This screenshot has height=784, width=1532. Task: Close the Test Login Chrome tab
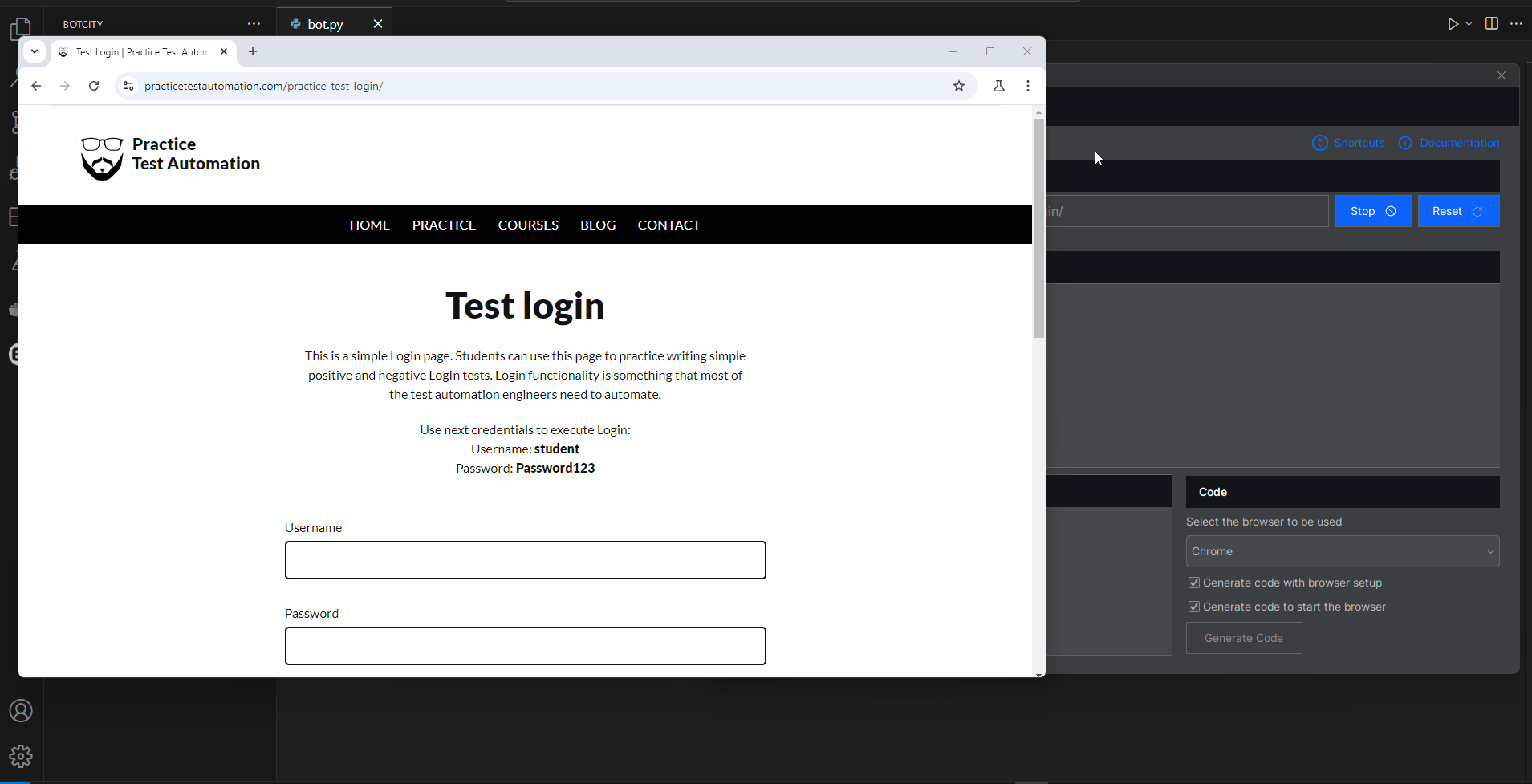pos(224,51)
